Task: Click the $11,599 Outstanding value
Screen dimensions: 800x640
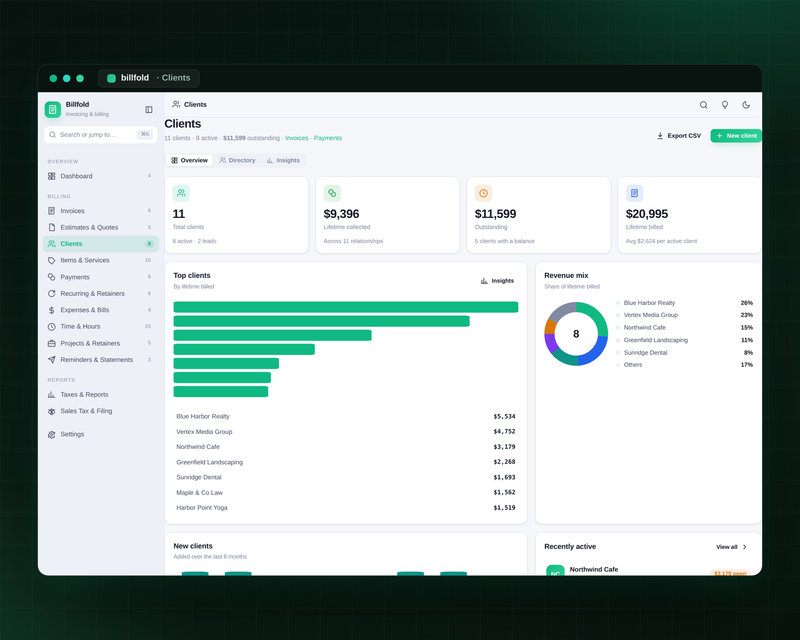Action: (495, 214)
